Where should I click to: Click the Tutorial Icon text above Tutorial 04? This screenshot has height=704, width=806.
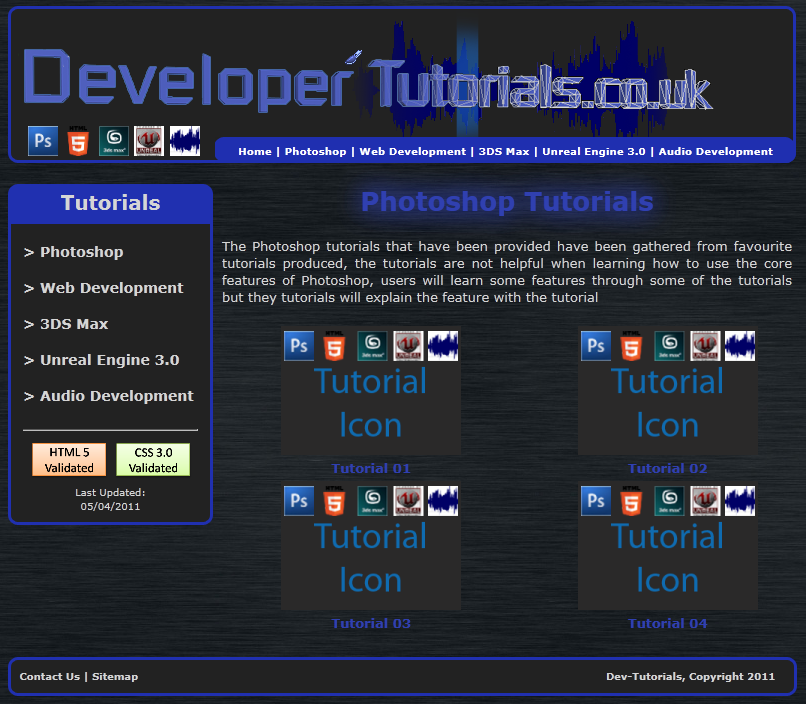668,559
